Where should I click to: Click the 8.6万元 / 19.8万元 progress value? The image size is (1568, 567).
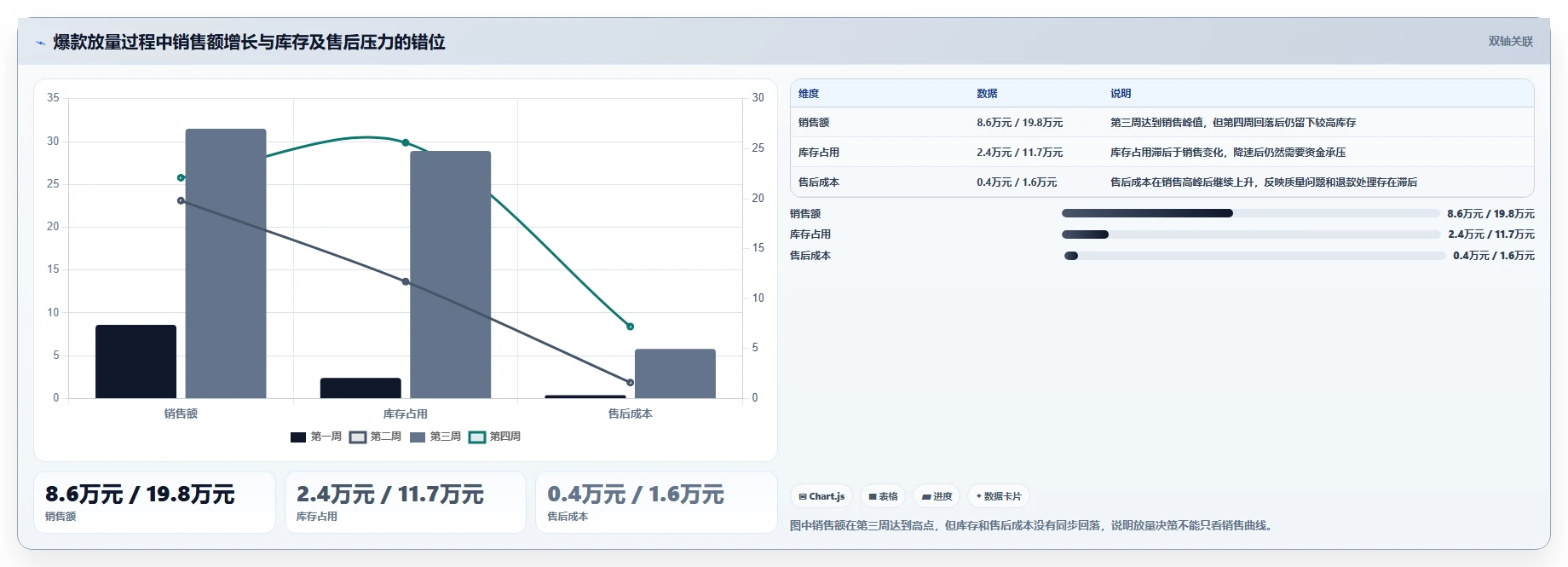point(1490,214)
